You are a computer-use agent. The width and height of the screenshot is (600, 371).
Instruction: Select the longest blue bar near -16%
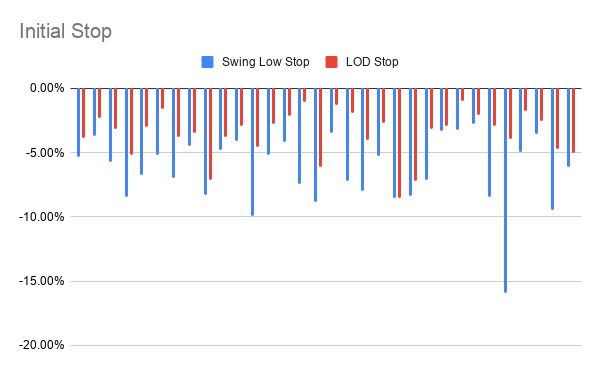click(x=505, y=190)
